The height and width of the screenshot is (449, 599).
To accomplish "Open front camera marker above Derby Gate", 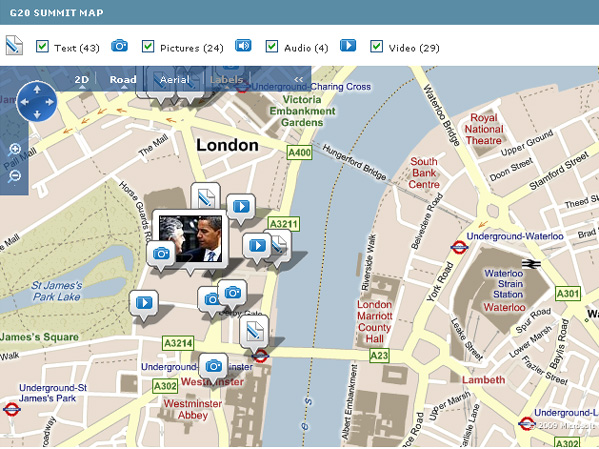I will pos(232,293).
